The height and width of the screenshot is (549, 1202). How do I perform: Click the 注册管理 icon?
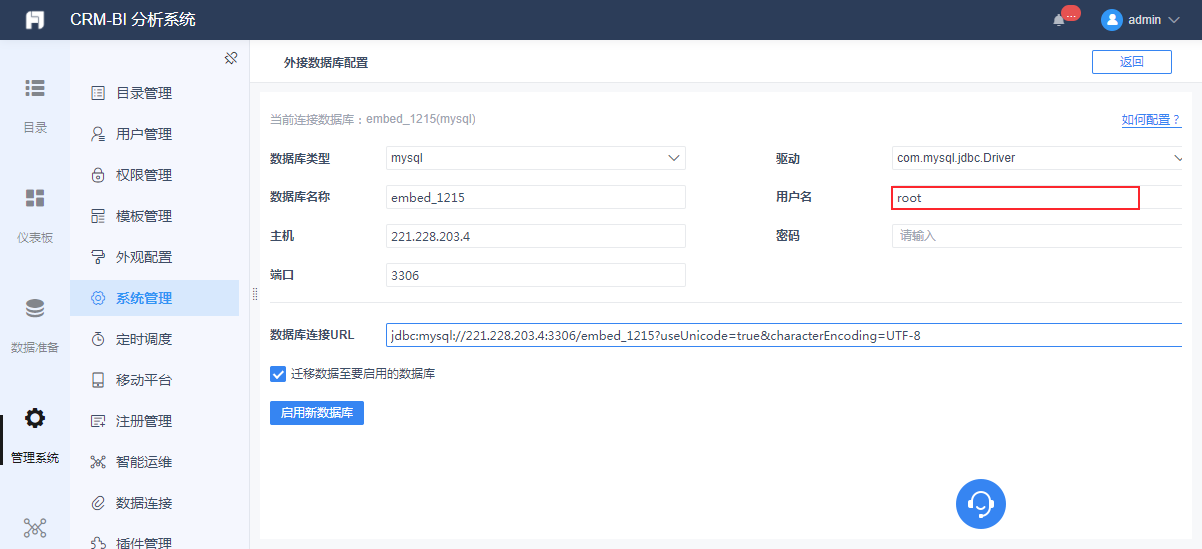98,421
